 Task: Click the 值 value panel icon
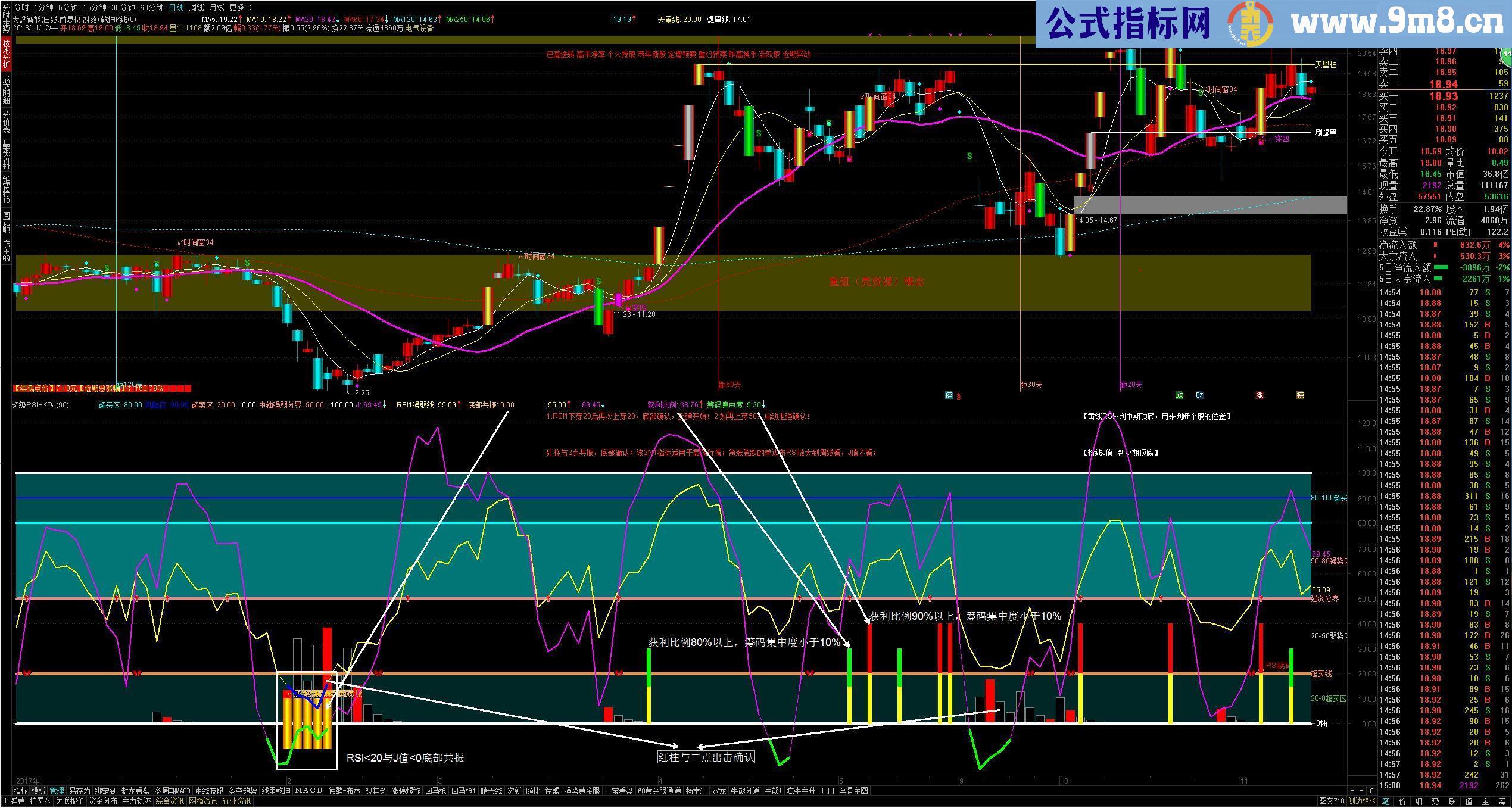[1469, 801]
